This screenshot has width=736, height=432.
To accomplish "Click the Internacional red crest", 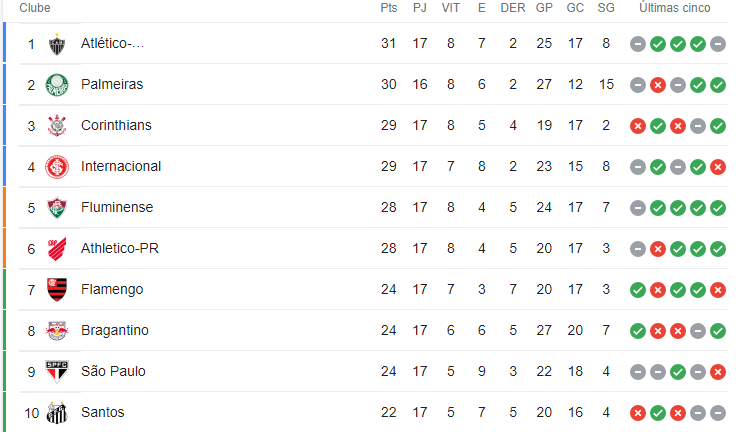I will (57, 167).
